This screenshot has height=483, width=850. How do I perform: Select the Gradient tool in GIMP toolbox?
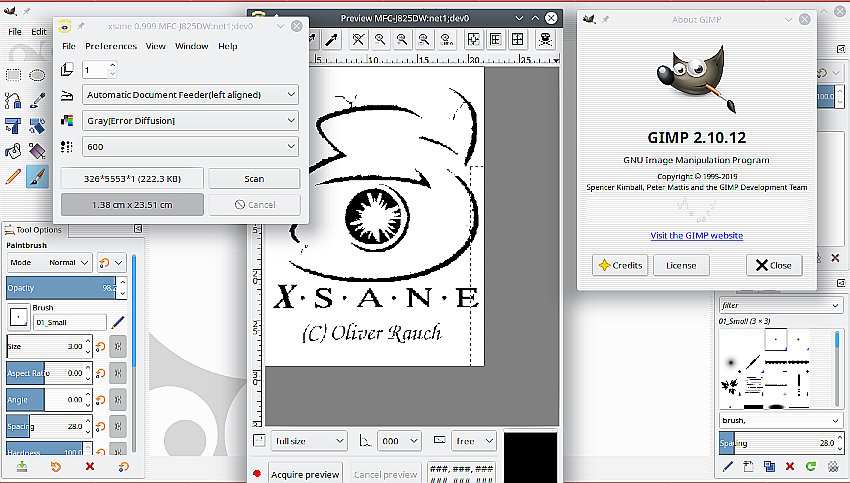pyautogui.click(x=37, y=151)
